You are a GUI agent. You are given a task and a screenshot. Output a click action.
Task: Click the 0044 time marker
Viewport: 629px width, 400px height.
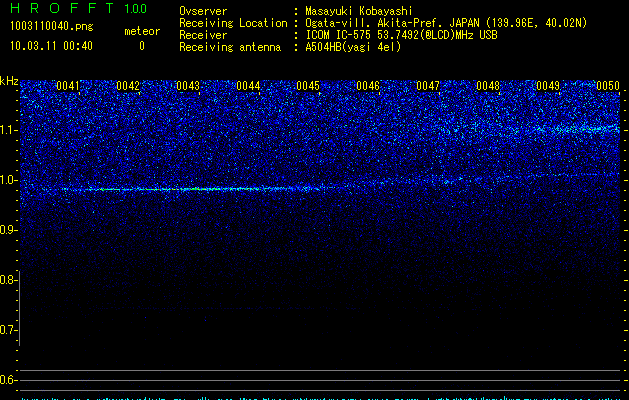248,86
